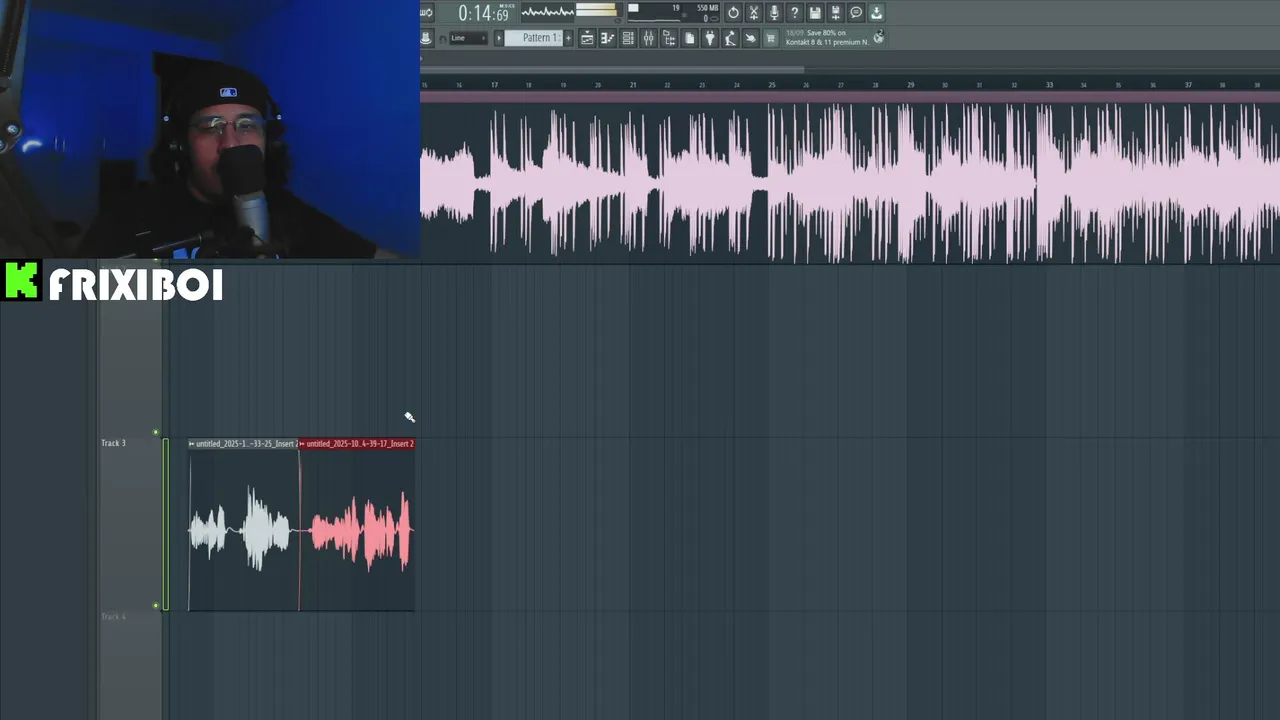Click the horizontal scrollbar above the ruler
This screenshot has height=720, width=1280.
point(612,69)
